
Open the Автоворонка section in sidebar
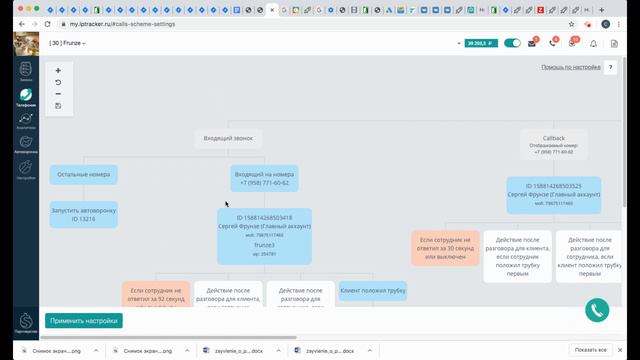(x=26, y=144)
